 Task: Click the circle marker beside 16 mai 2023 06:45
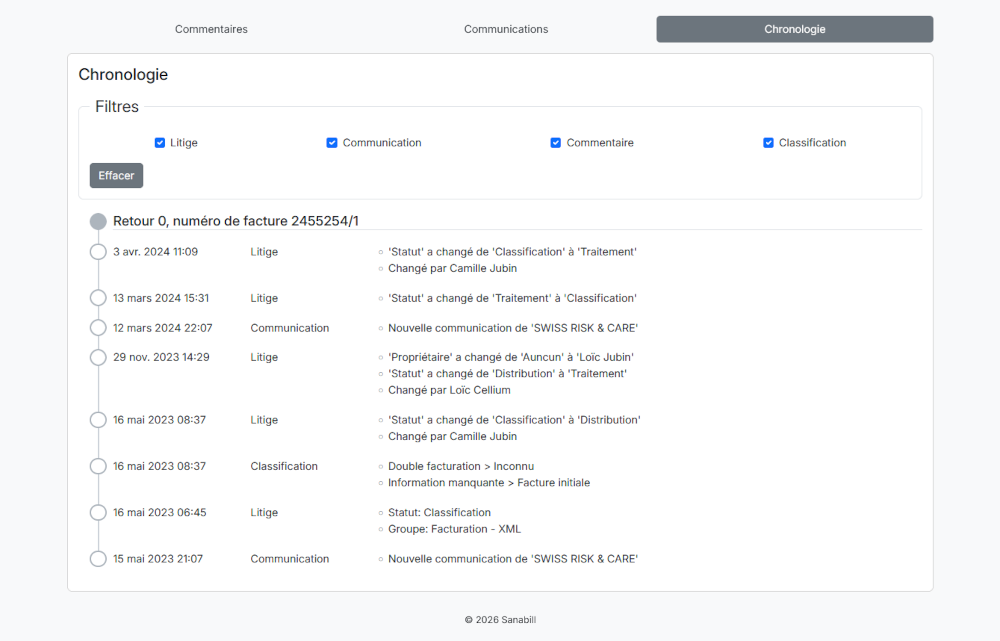[97, 512]
